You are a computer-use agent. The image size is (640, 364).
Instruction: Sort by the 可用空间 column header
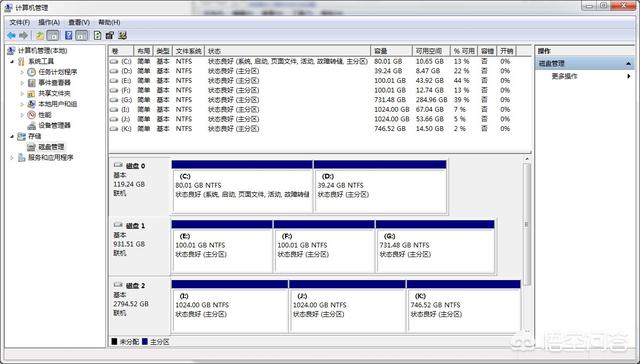[431, 51]
